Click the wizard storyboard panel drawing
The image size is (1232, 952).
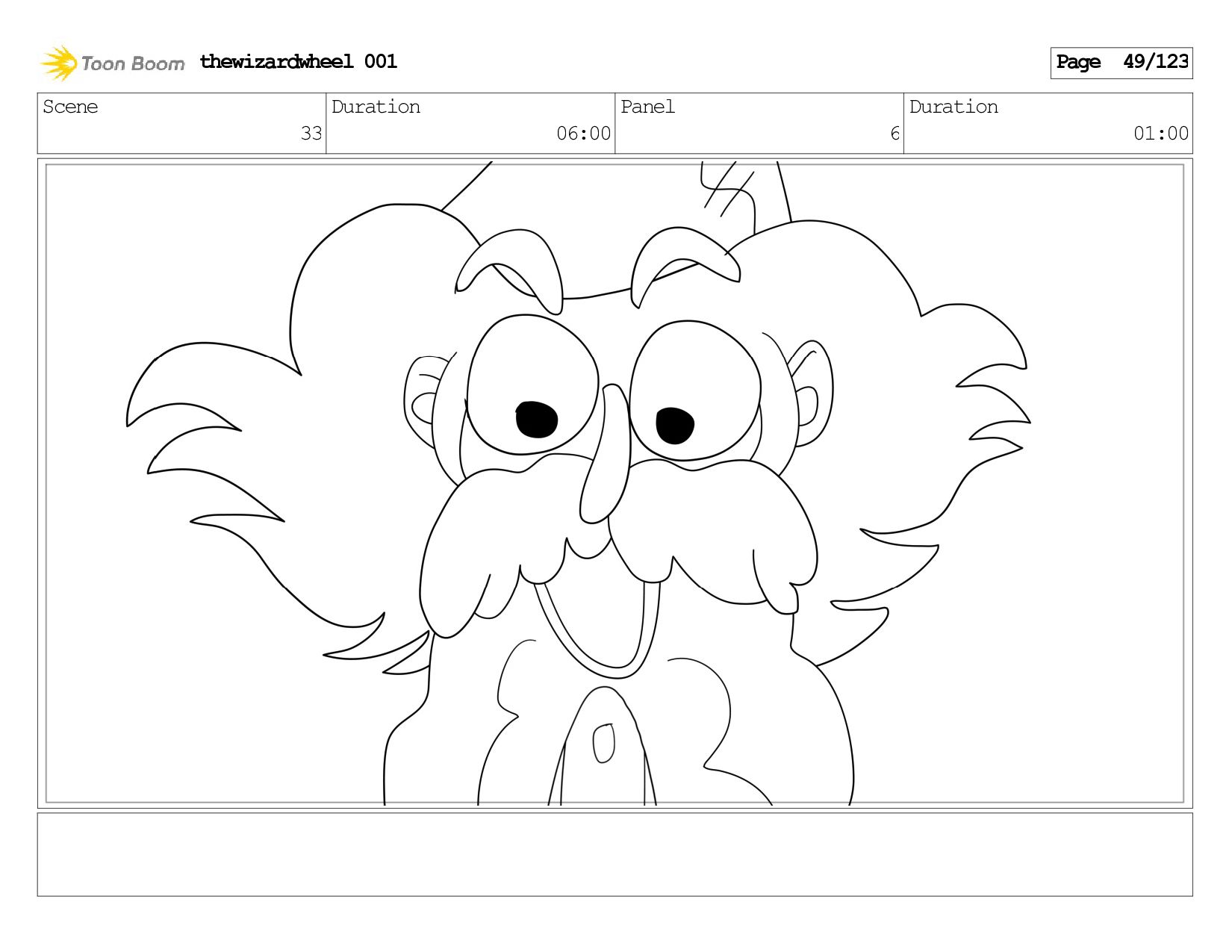[615, 483]
